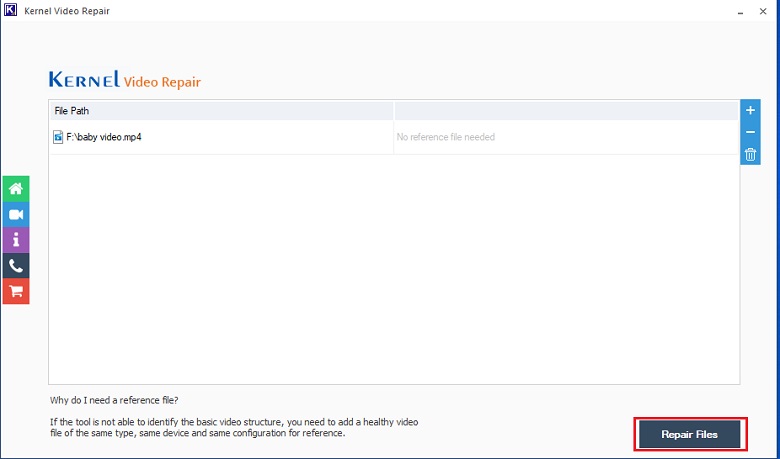Viewport: 780px width, 459px height.
Task: Click the 'No reference file needed' cell
Action: point(566,137)
